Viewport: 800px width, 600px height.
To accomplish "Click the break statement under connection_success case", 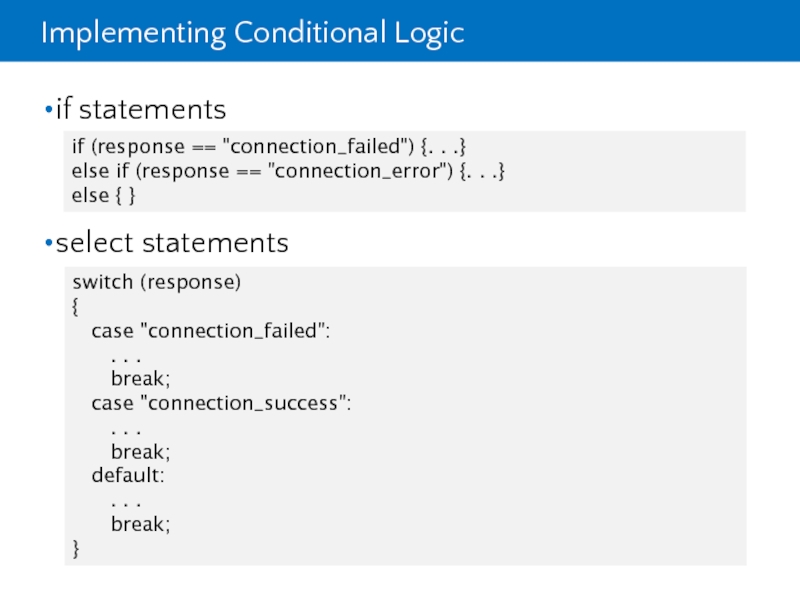I will 140,451.
